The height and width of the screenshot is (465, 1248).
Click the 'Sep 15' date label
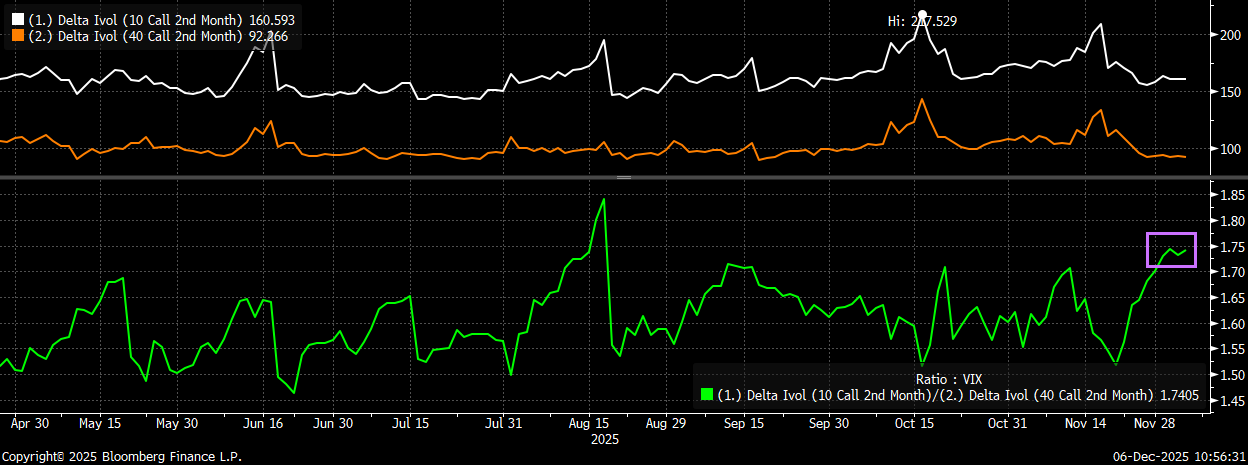(745, 424)
